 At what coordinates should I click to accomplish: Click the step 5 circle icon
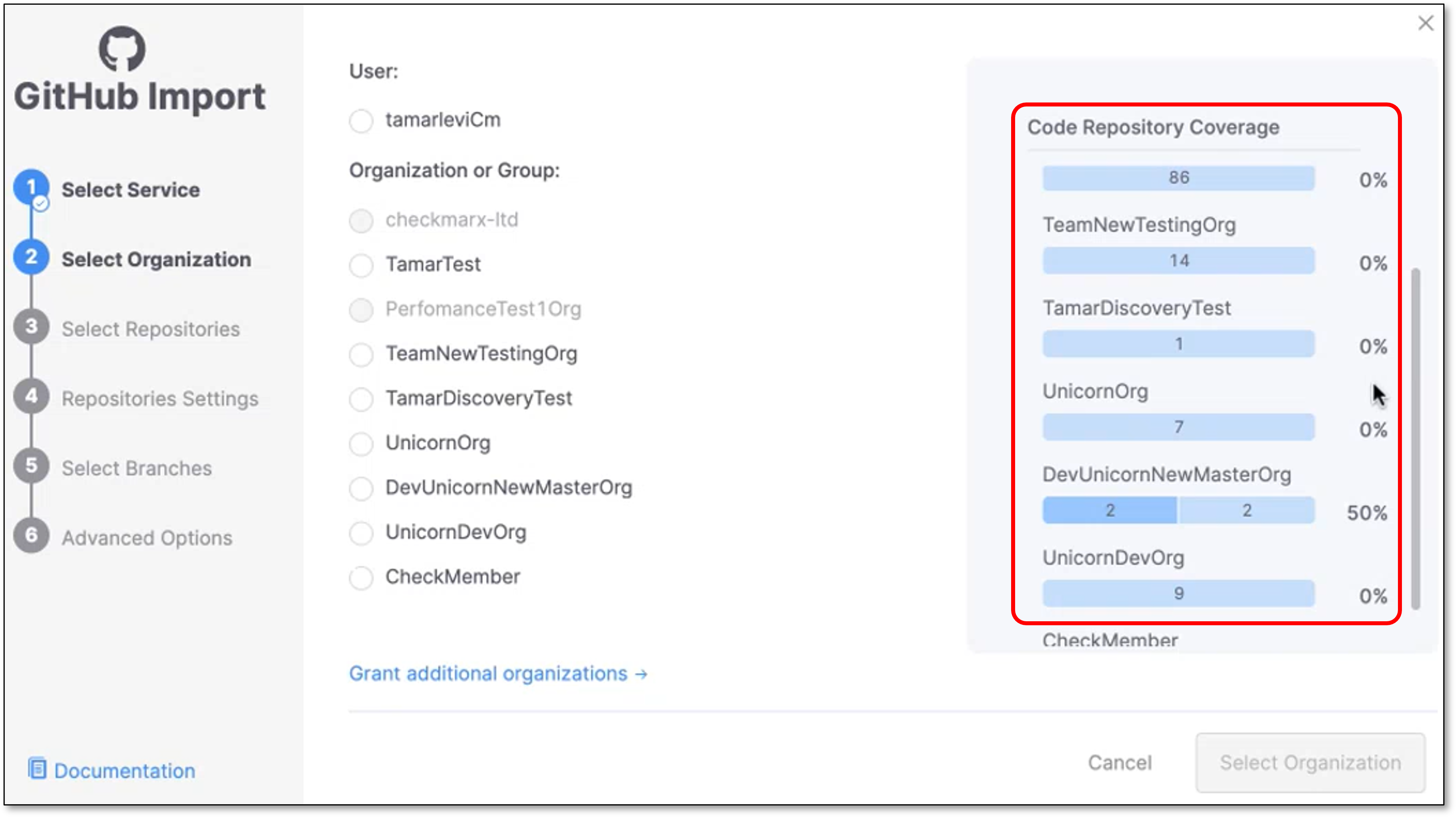pos(31,466)
